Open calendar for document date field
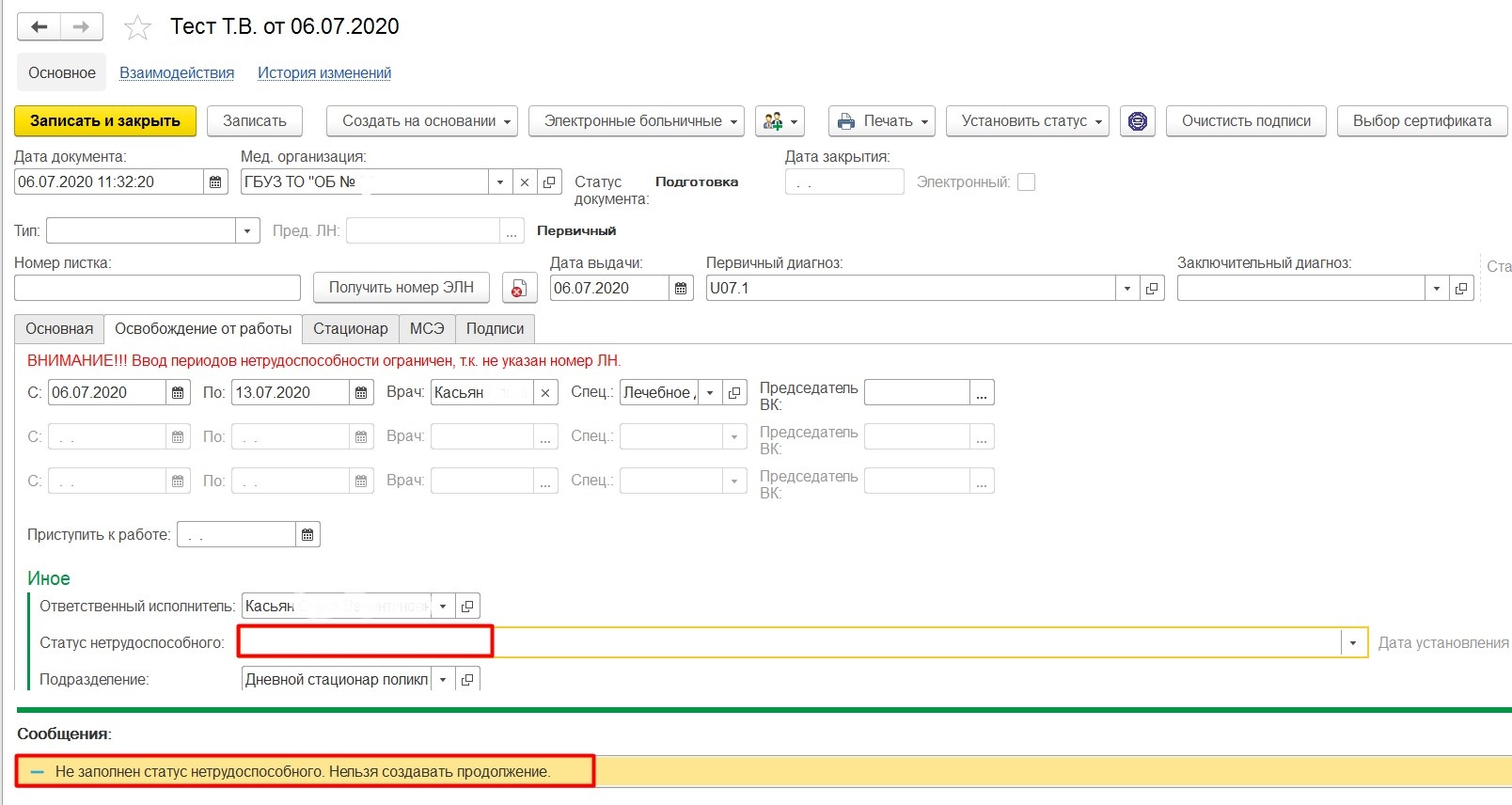 (x=215, y=182)
